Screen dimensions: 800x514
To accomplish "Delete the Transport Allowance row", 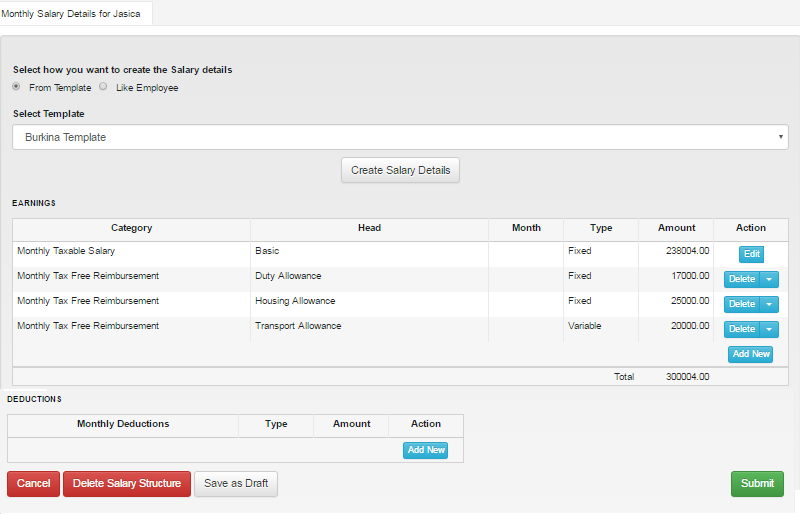I will tap(742, 329).
